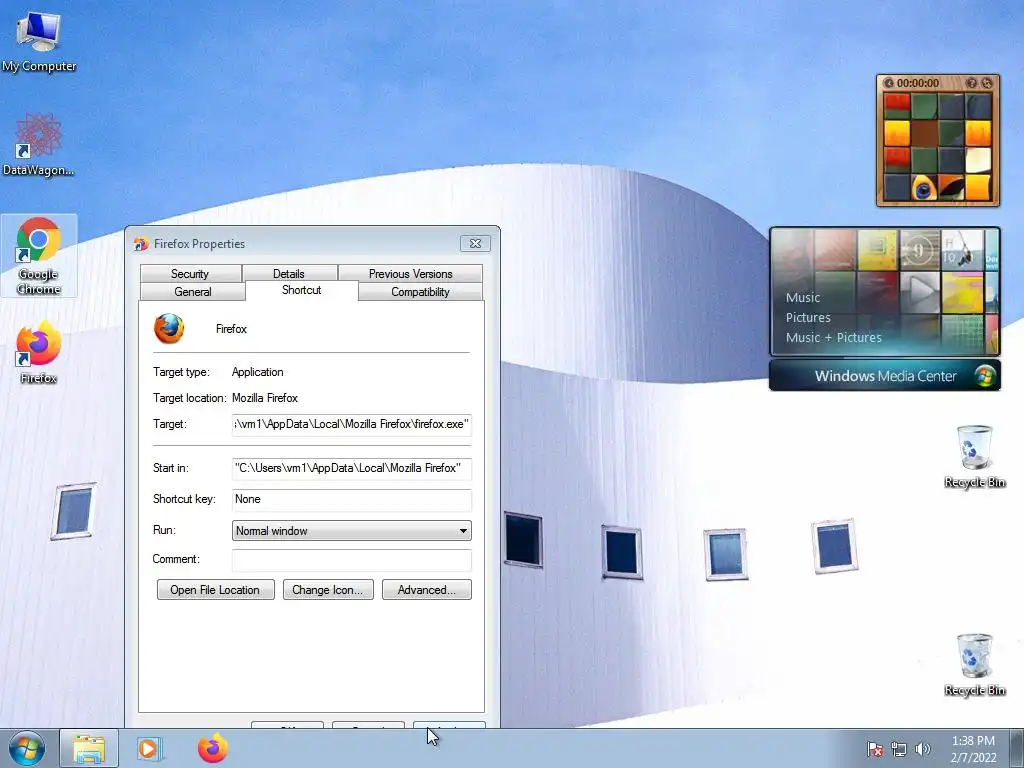Click the back arrow on the puzzle gadget
1024x768 pixels.
point(889,83)
